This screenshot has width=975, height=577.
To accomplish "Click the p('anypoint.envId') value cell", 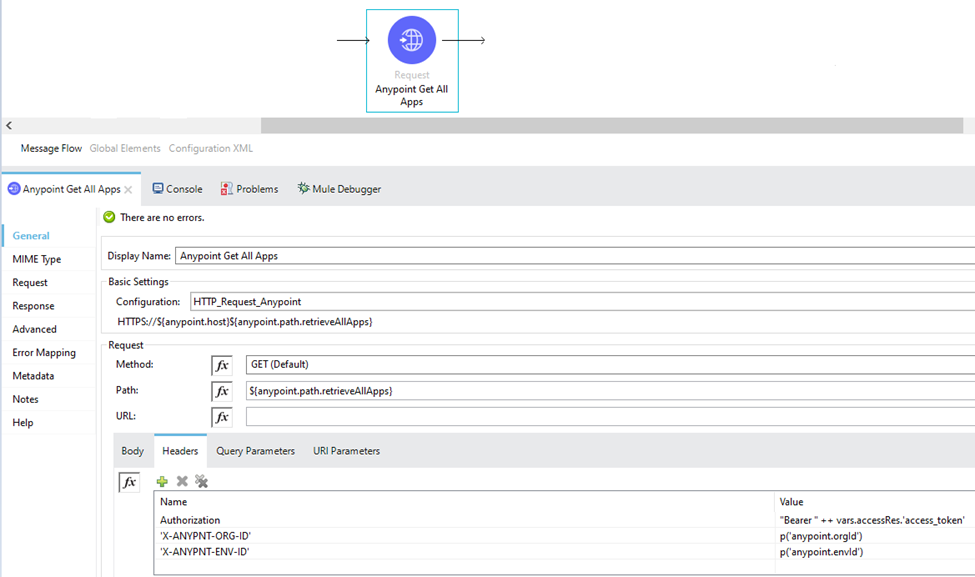I will [x=875, y=552].
